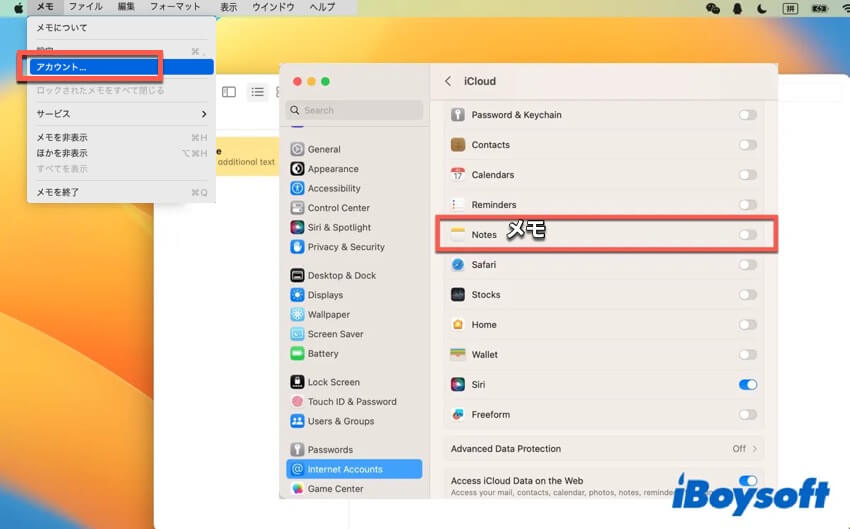
Task: Open the 編集 menu
Action: 126,7
